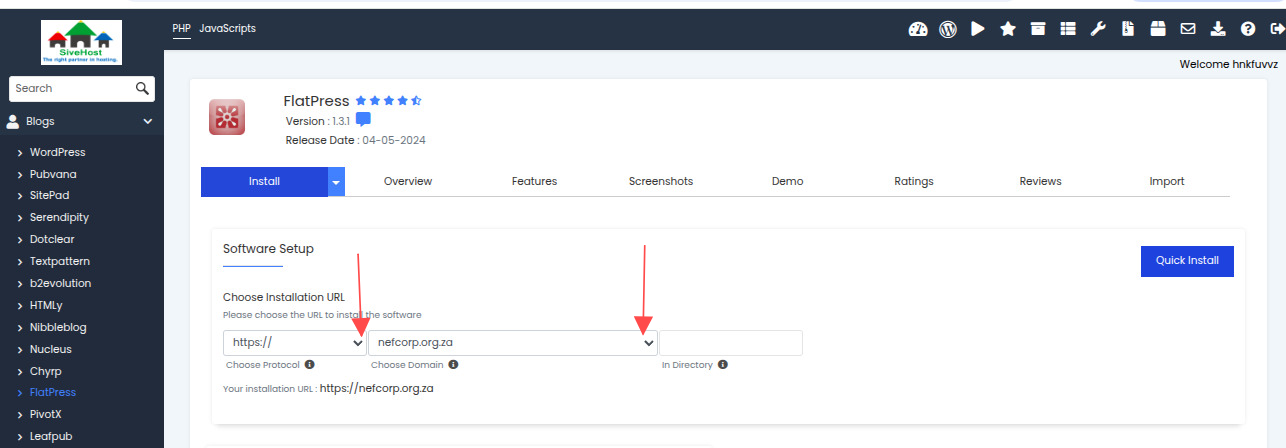
Task: Open the email settings envelope icon
Action: 1188,29
